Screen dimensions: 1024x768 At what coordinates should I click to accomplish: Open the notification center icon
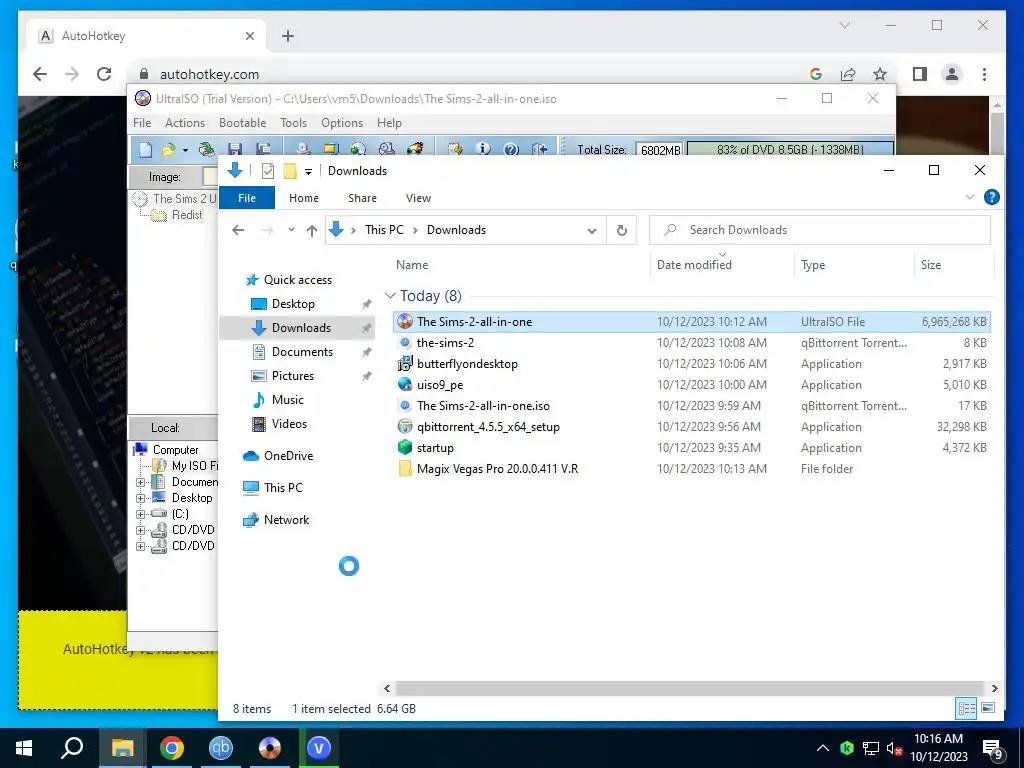coord(993,748)
